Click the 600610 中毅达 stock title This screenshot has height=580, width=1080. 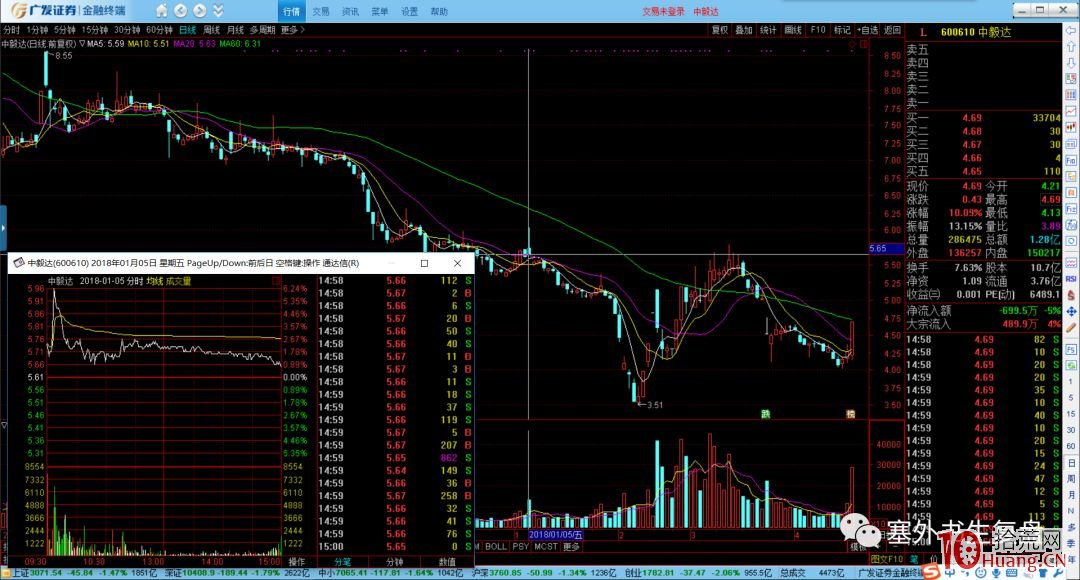coord(975,32)
